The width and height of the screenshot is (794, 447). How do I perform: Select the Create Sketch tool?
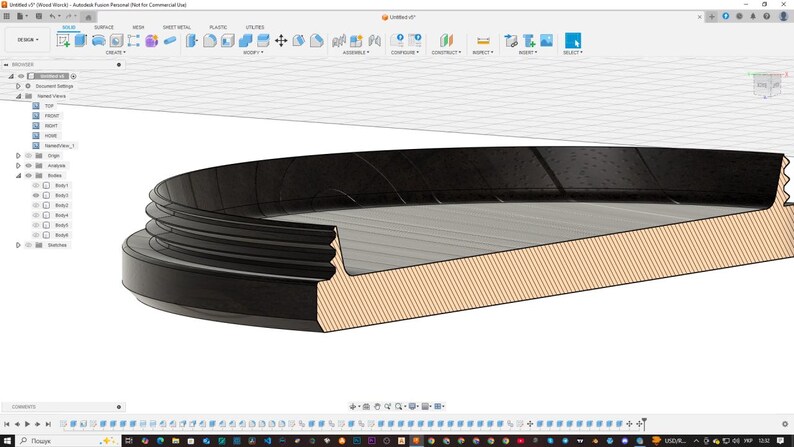(x=63, y=40)
